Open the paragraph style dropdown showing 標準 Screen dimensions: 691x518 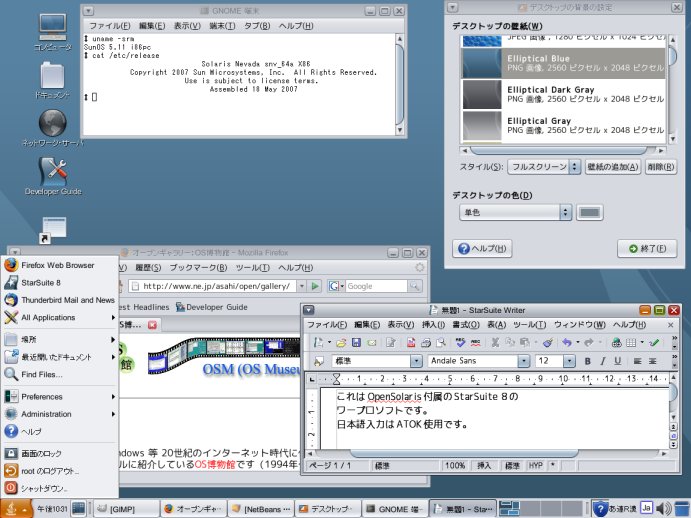point(416,361)
